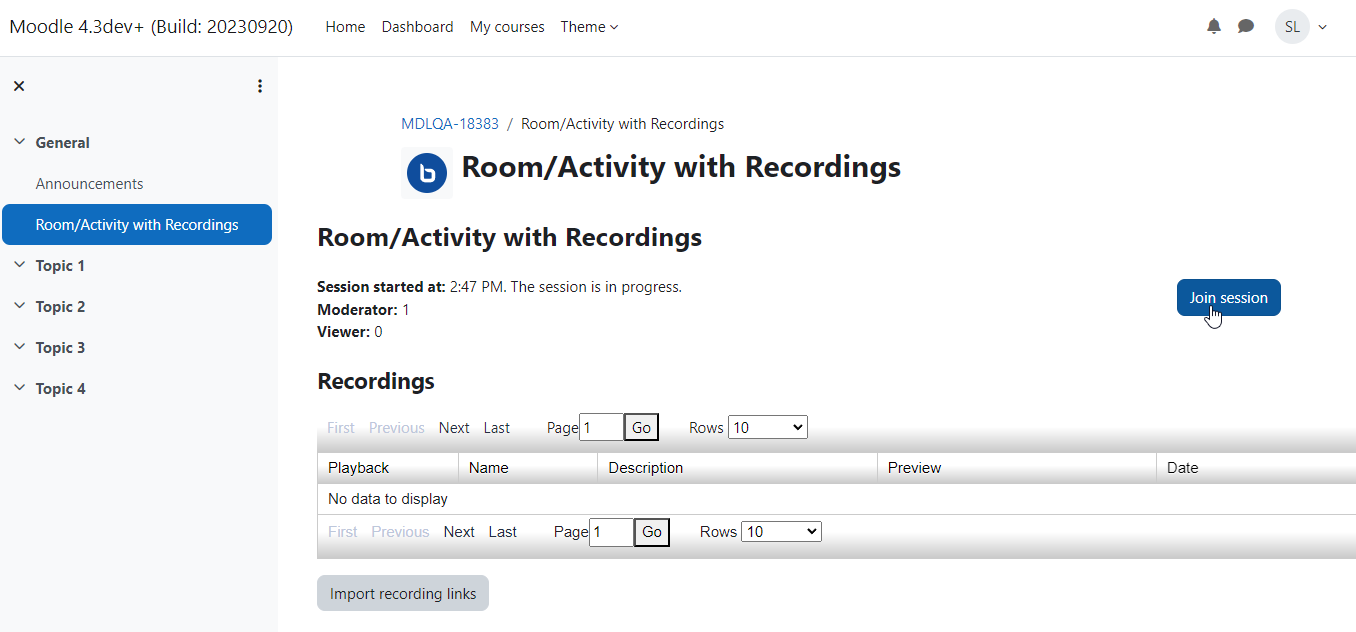Click 'Session started at:' status text
The height and width of the screenshot is (632, 1356).
pyautogui.click(x=381, y=287)
